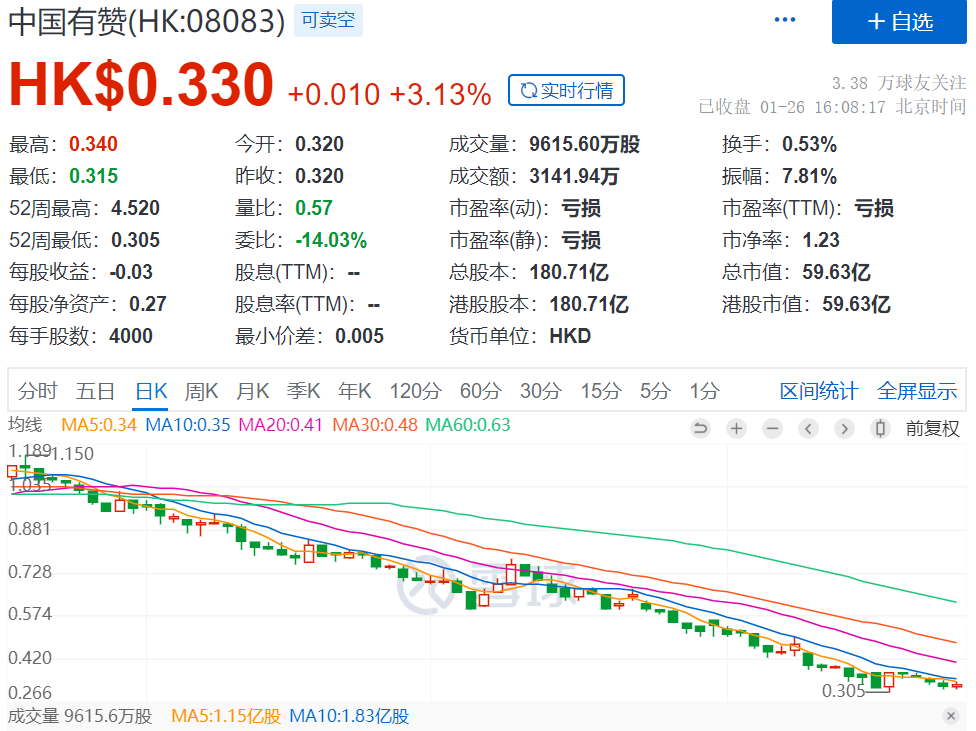The image size is (976, 731).
Task: Click 货币单位 value HKD
Action: 570,336
